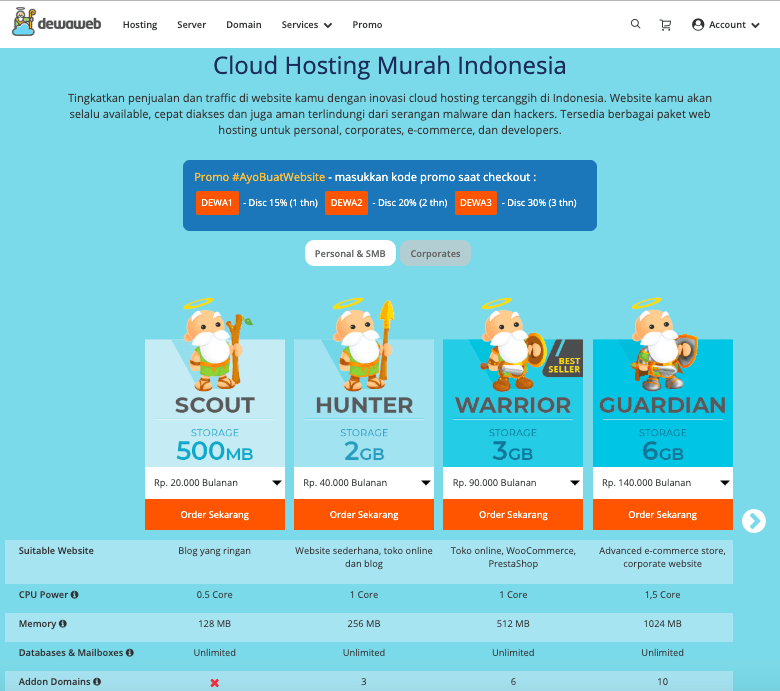This screenshot has width=780, height=691.
Task: Open Hunter billing period dropdown Rp. 40.000
Action: [x=364, y=483]
